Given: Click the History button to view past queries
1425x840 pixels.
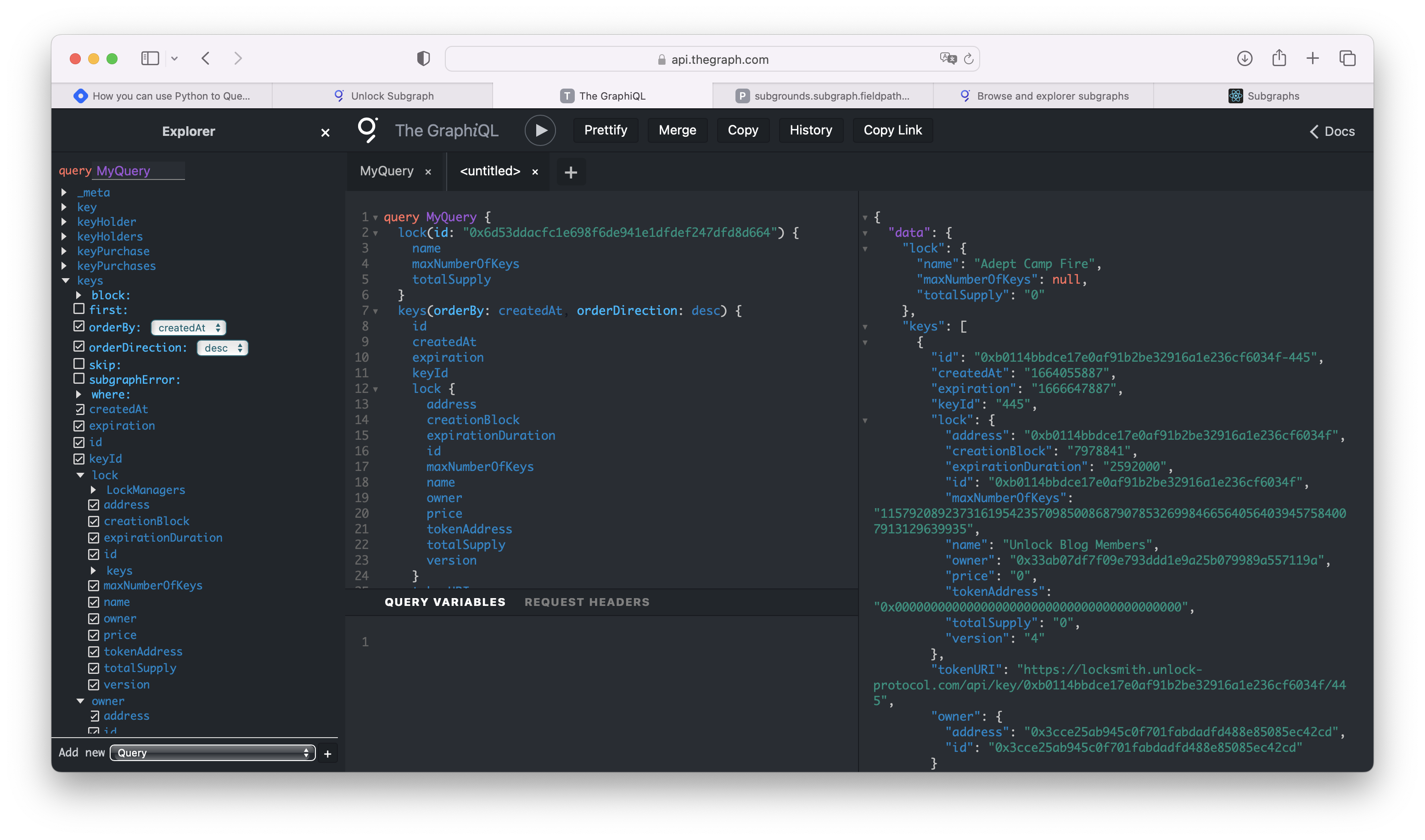Looking at the screenshot, I should coord(811,129).
